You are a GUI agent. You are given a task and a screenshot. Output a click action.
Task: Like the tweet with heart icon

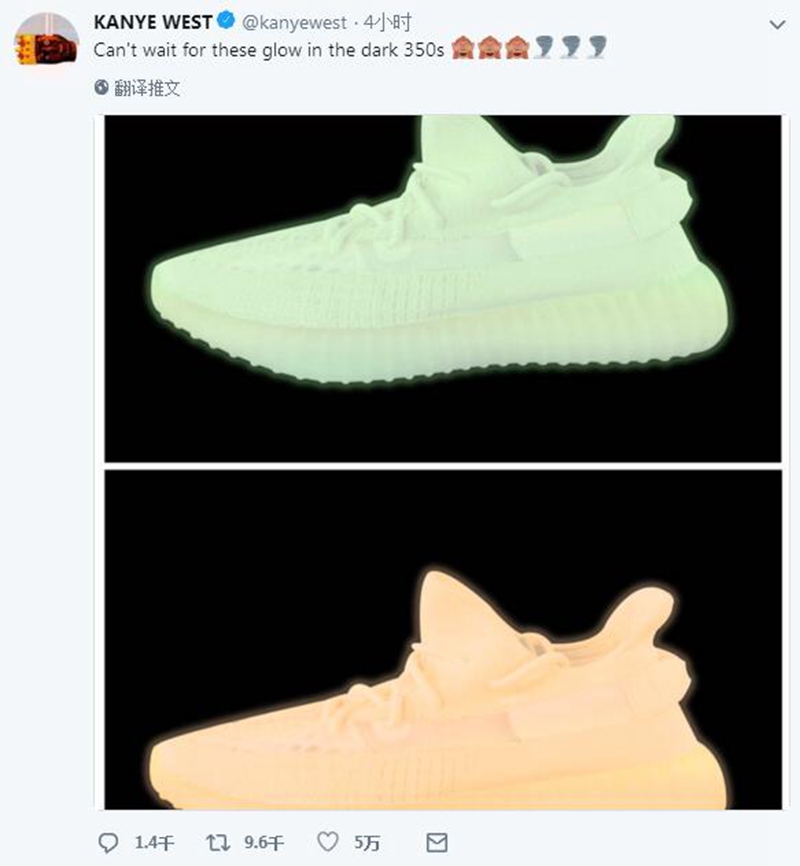(328, 842)
